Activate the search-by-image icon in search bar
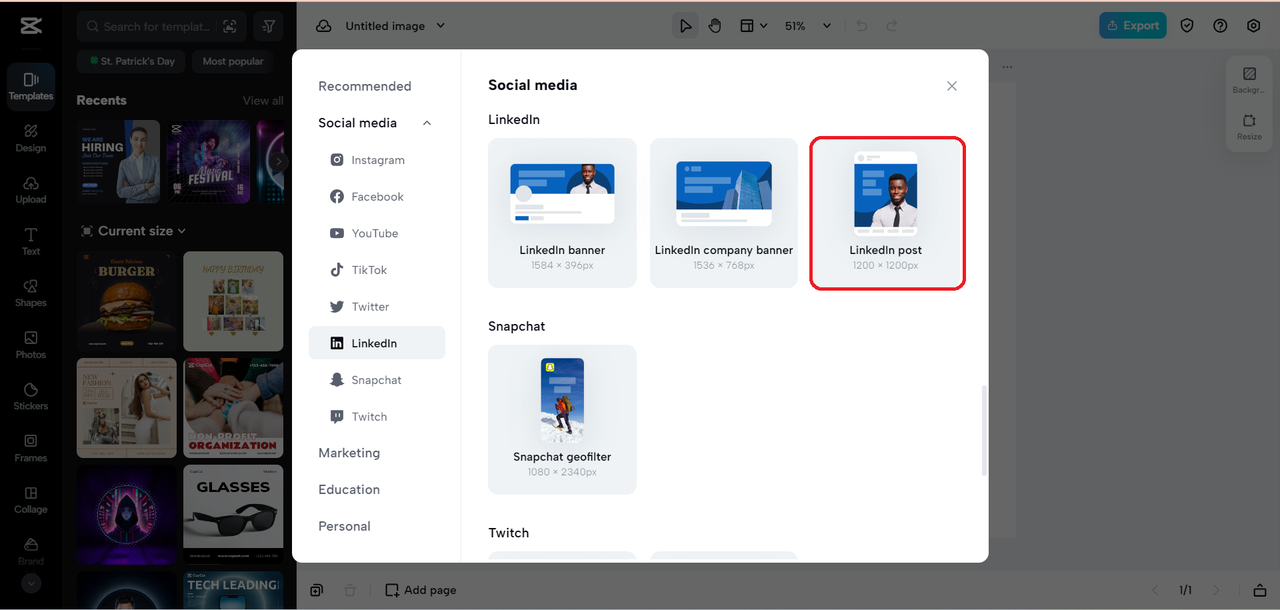The width and height of the screenshot is (1280, 610). pyautogui.click(x=232, y=25)
